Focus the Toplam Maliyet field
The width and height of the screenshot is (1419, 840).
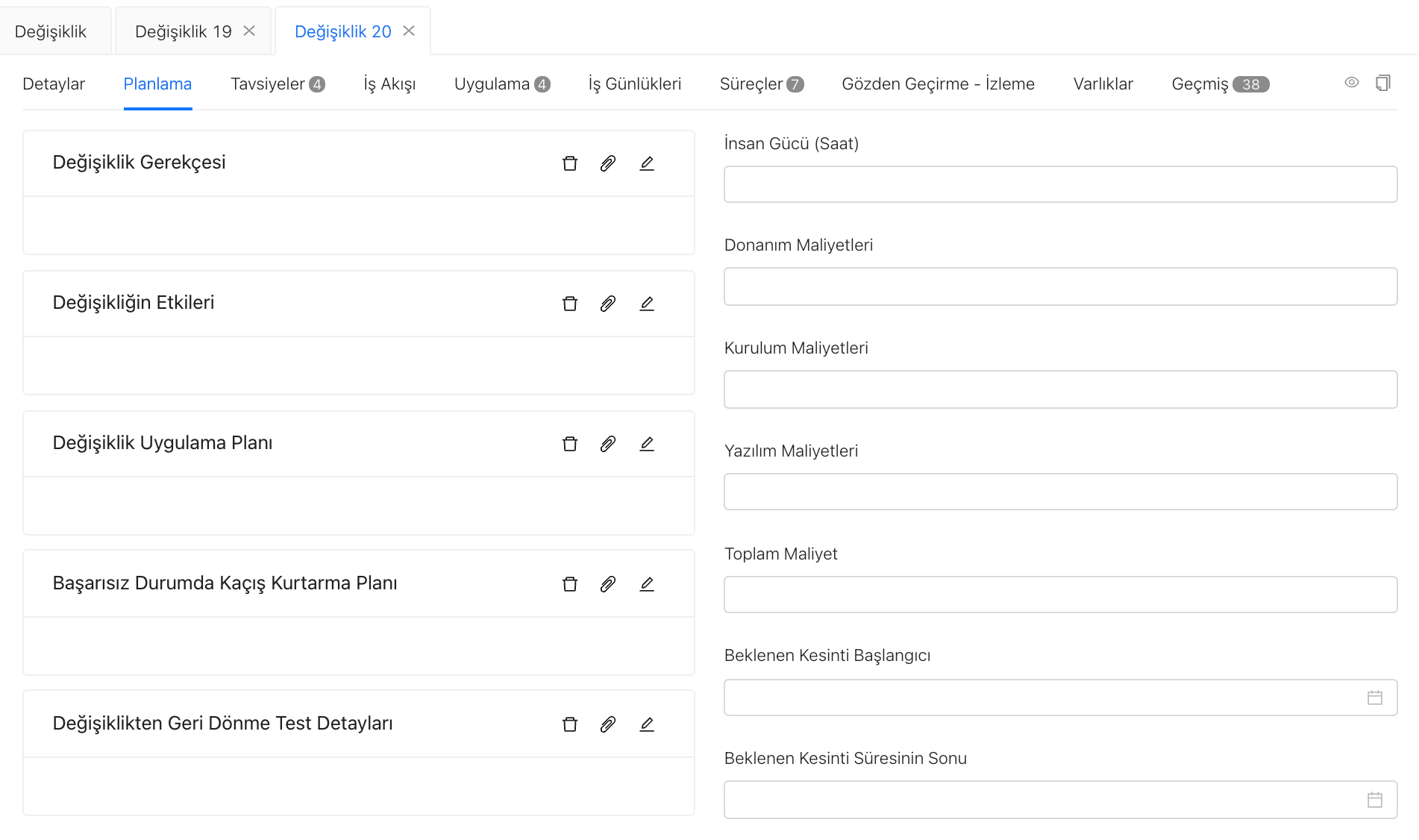point(1059,595)
